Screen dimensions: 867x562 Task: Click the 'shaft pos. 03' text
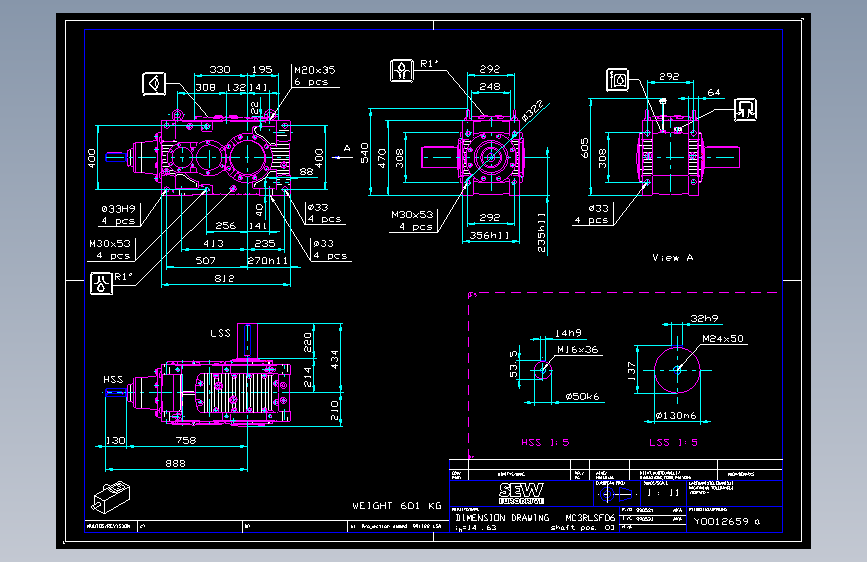582,528
